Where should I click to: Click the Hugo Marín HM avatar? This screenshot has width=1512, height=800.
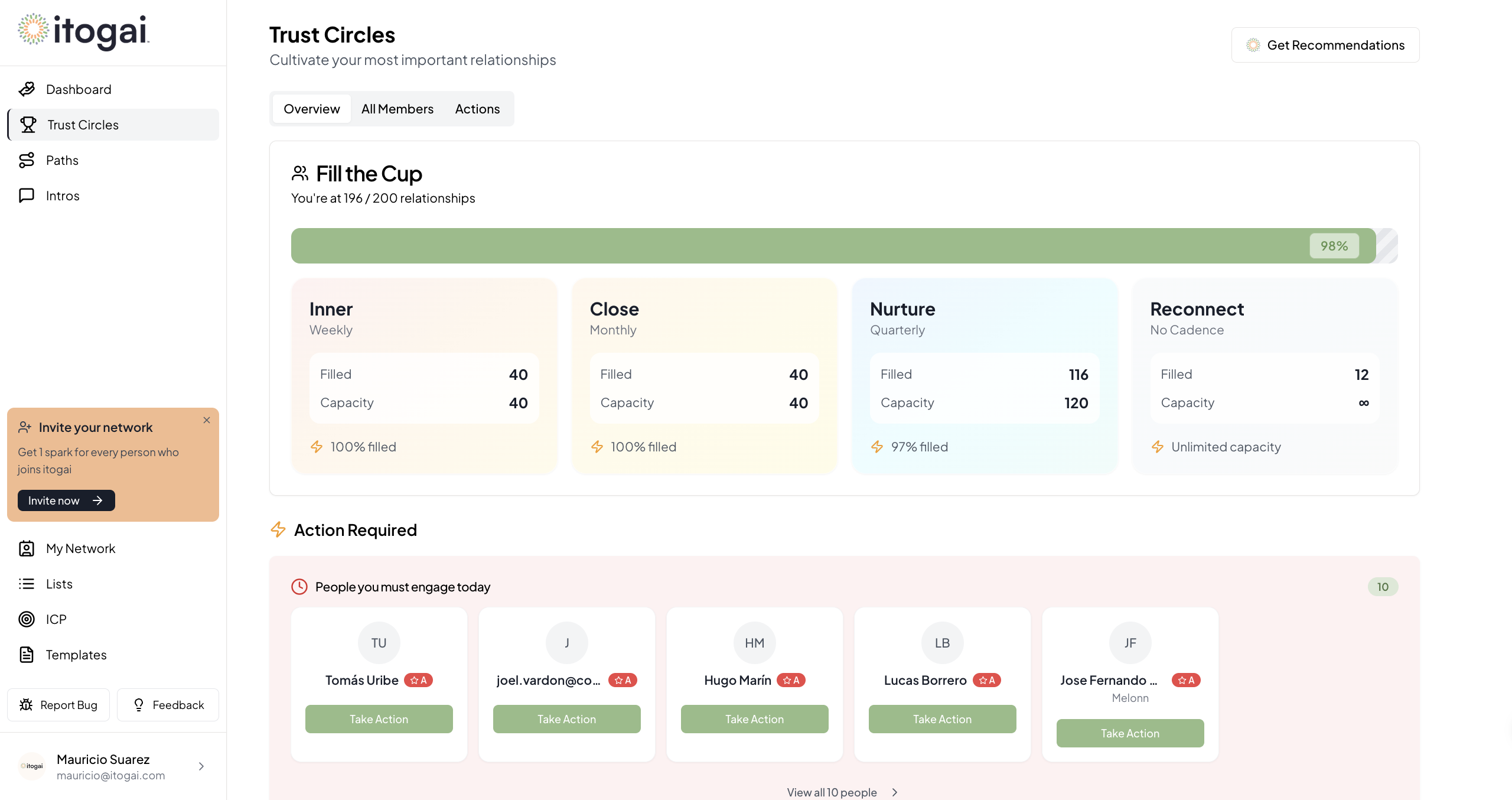tap(755, 643)
